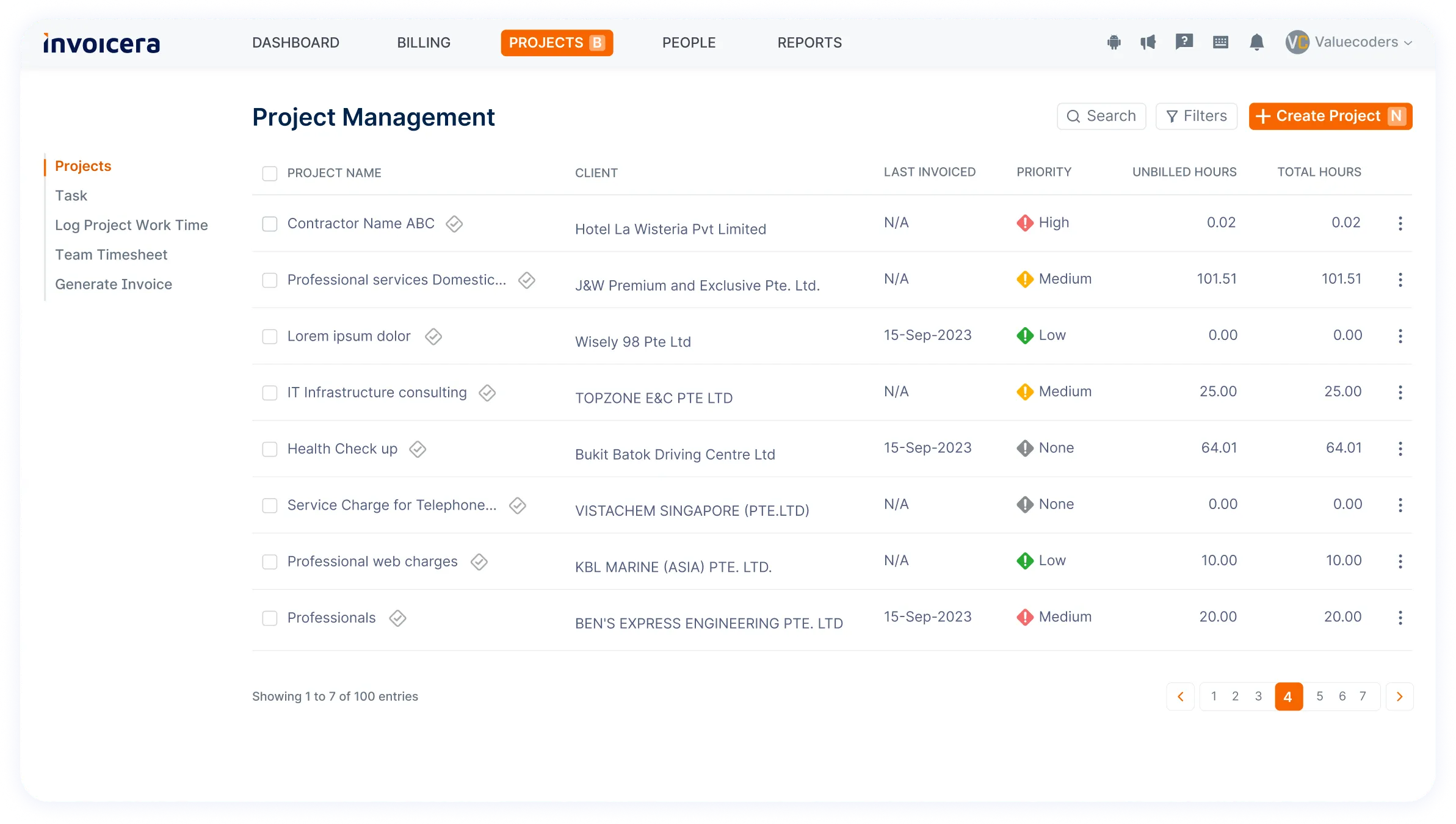This screenshot has height=824, width=1456.
Task: Click the green Low priority icon for Lorem ipsum dolor
Action: click(x=1025, y=335)
